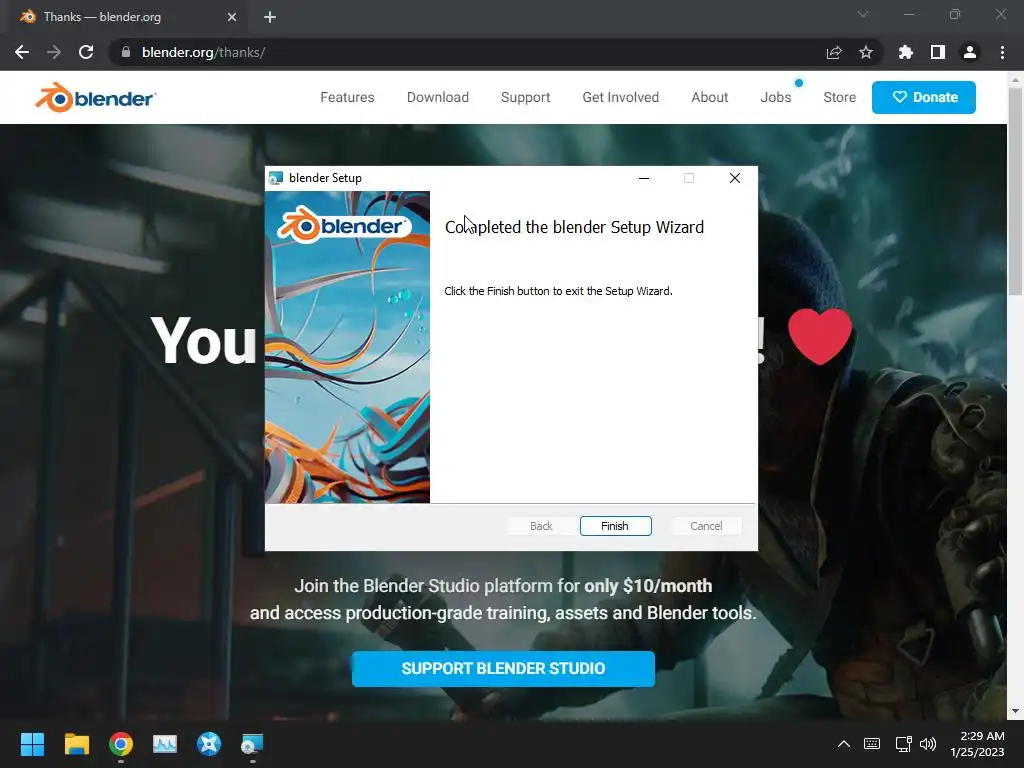
Task: Click the Chrome taskbar icon
Action: 121,744
